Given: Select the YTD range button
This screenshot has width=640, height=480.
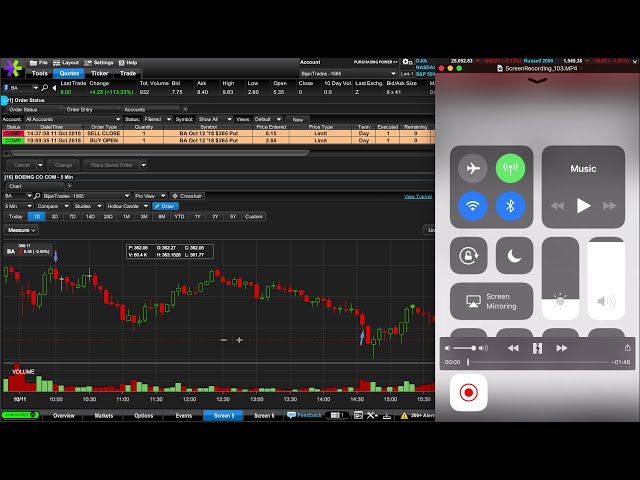Looking at the screenshot, I should coord(179,217).
